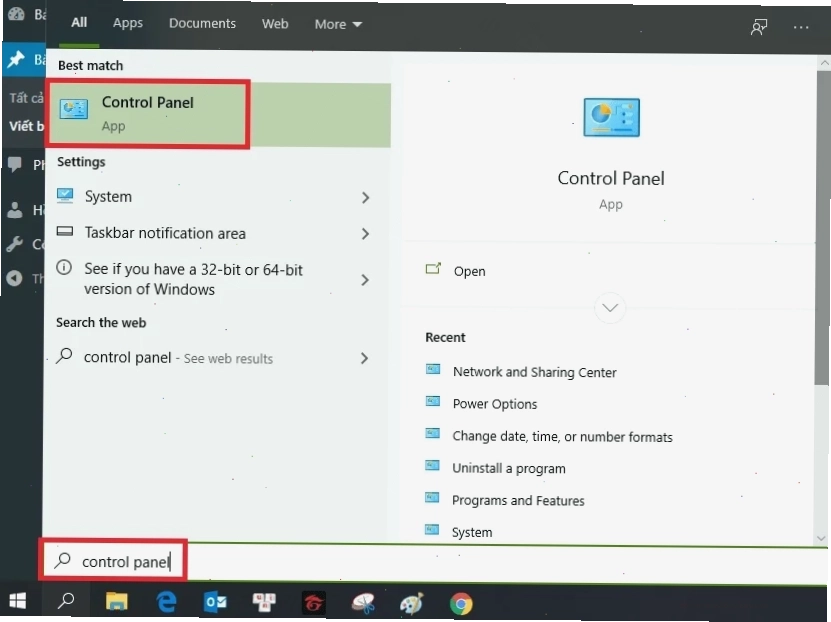Image resolution: width=831 pixels, height=622 pixels.
Task: Open File Explorer from the taskbar
Action: [x=117, y=601]
